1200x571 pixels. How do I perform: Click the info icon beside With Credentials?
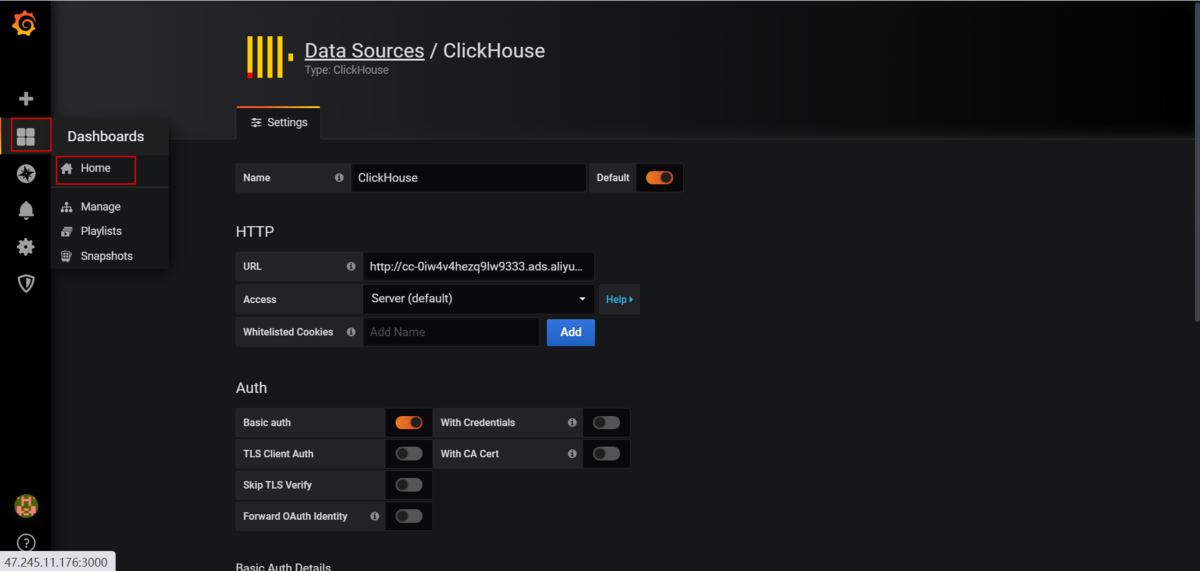(572, 423)
